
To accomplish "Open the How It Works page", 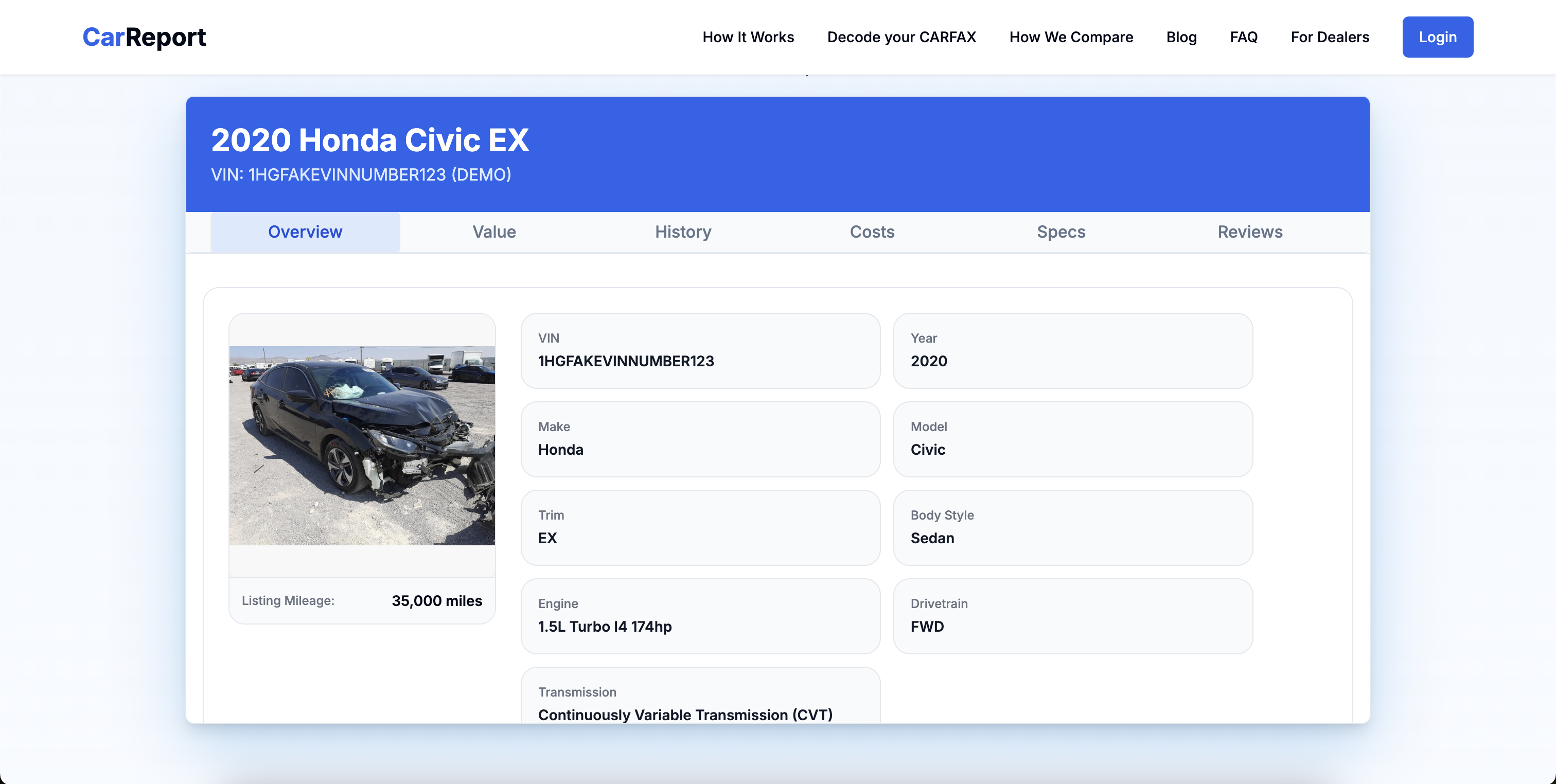I will (748, 37).
